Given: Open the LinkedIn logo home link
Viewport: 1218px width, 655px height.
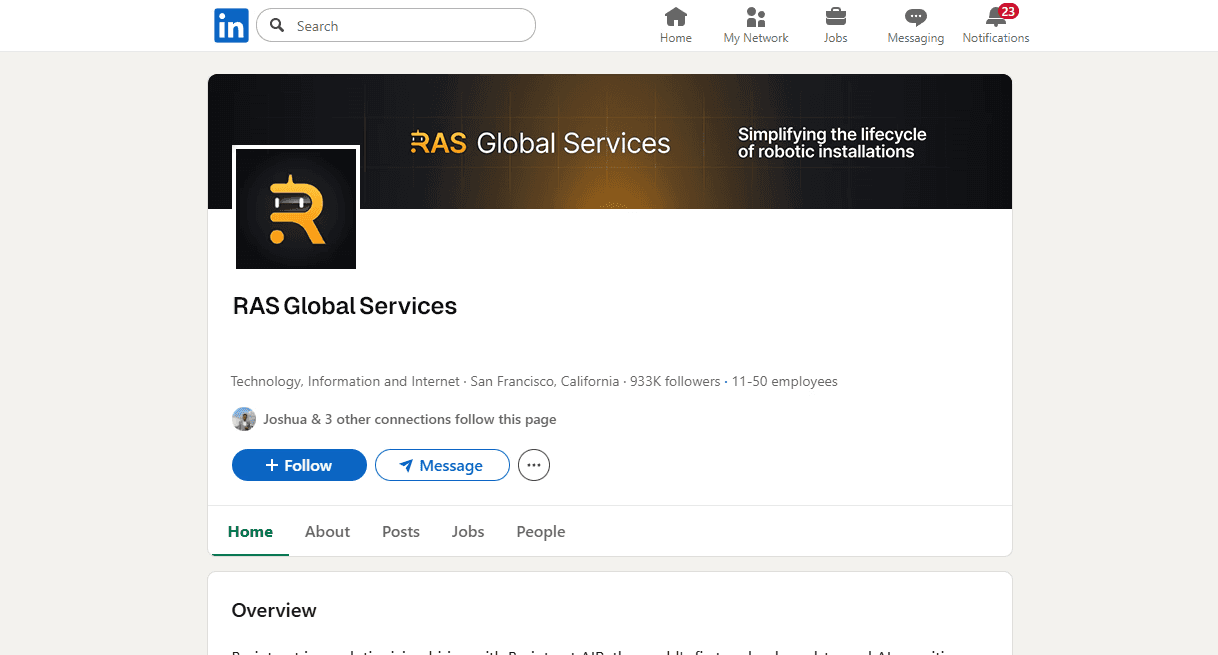Looking at the screenshot, I should [x=231, y=25].
